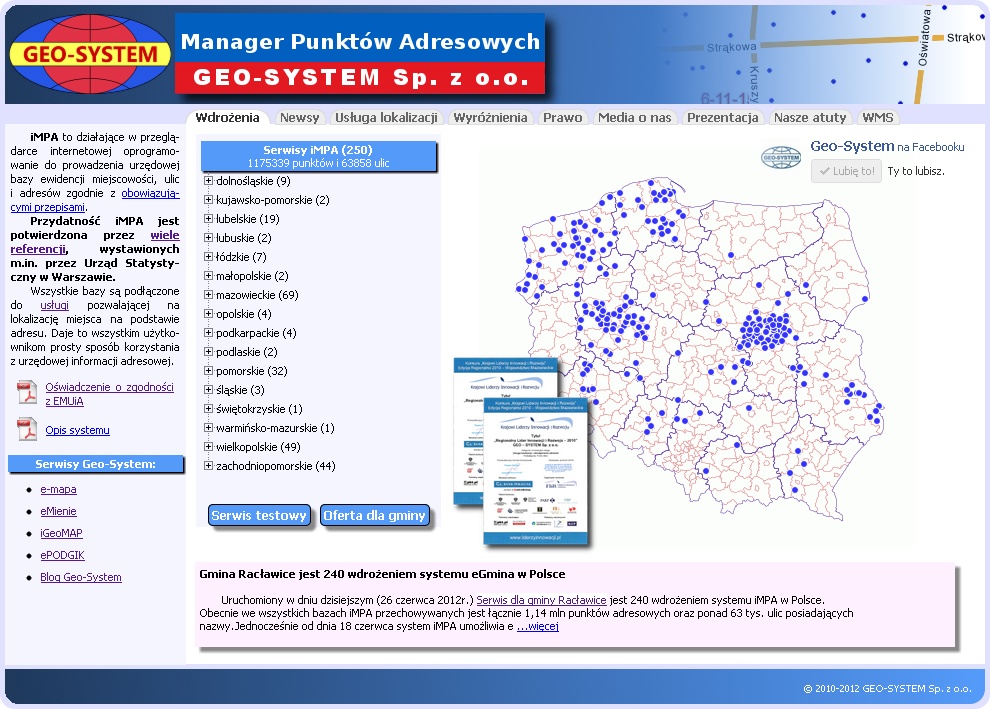Viewport: 990px width, 709px height.
Task: Click the dolnośląskie (9) region label
Action: pos(253,181)
